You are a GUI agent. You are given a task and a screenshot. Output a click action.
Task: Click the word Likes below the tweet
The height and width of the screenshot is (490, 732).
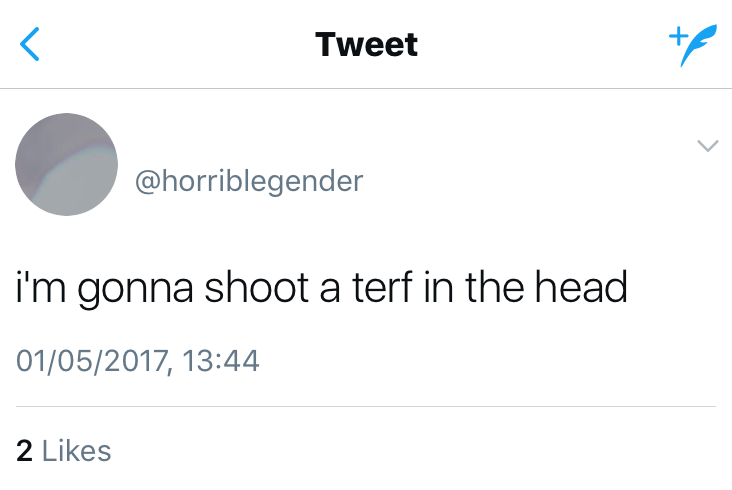tap(77, 450)
